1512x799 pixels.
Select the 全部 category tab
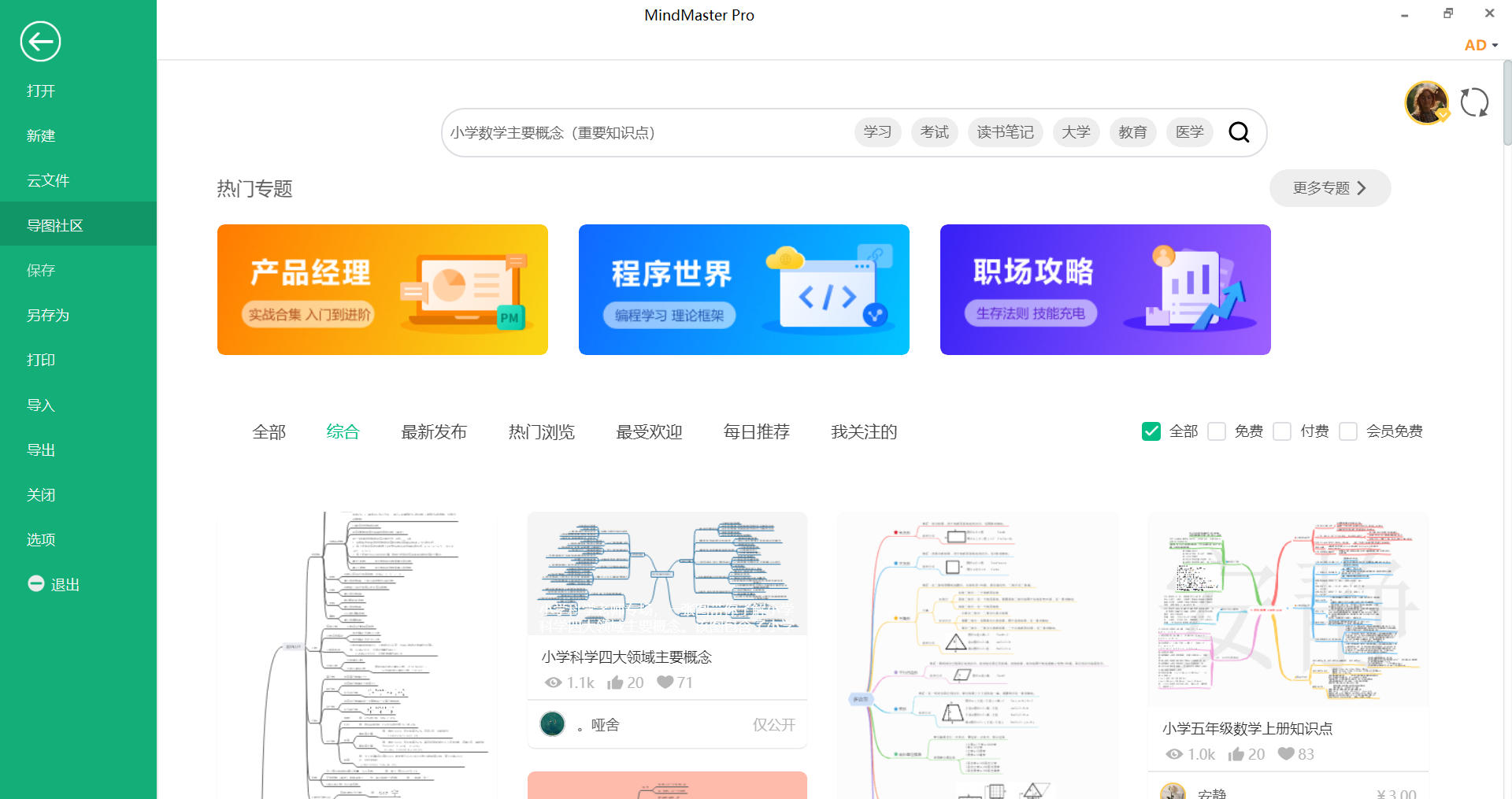coord(269,431)
